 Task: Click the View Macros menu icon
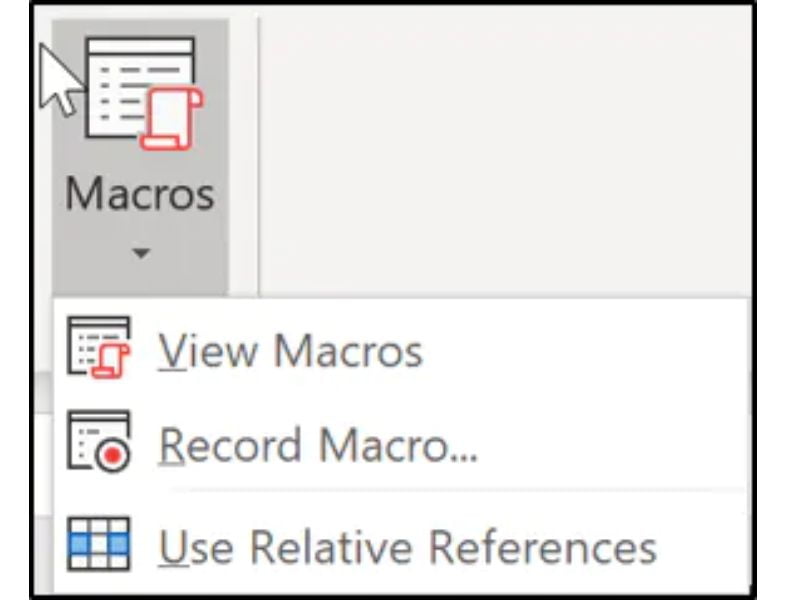point(98,348)
